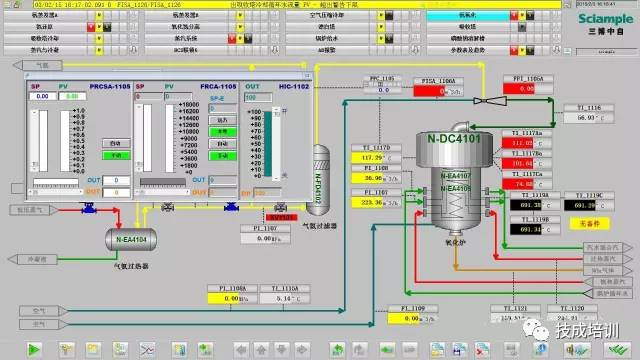Viewport: 640px width, 360px height.
Task: Click the gray left navigation arrow
Action: pyautogui.click(x=241, y=350)
